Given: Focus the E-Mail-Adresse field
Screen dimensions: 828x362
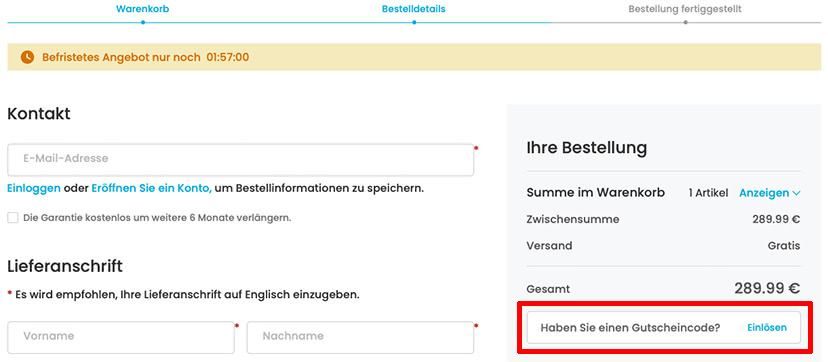Looking at the screenshot, I should point(240,159).
